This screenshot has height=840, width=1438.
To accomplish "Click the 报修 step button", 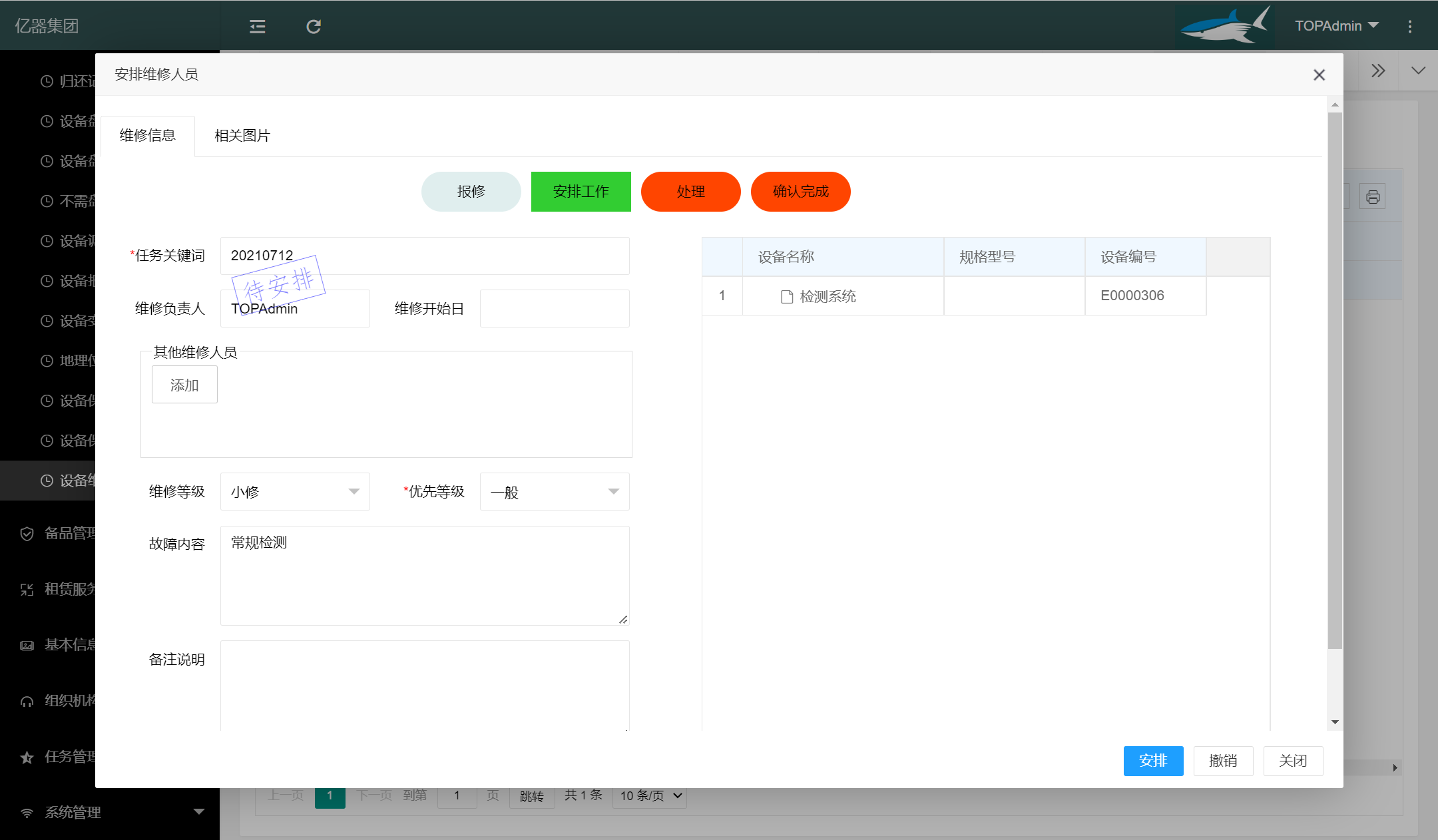I will (x=471, y=192).
